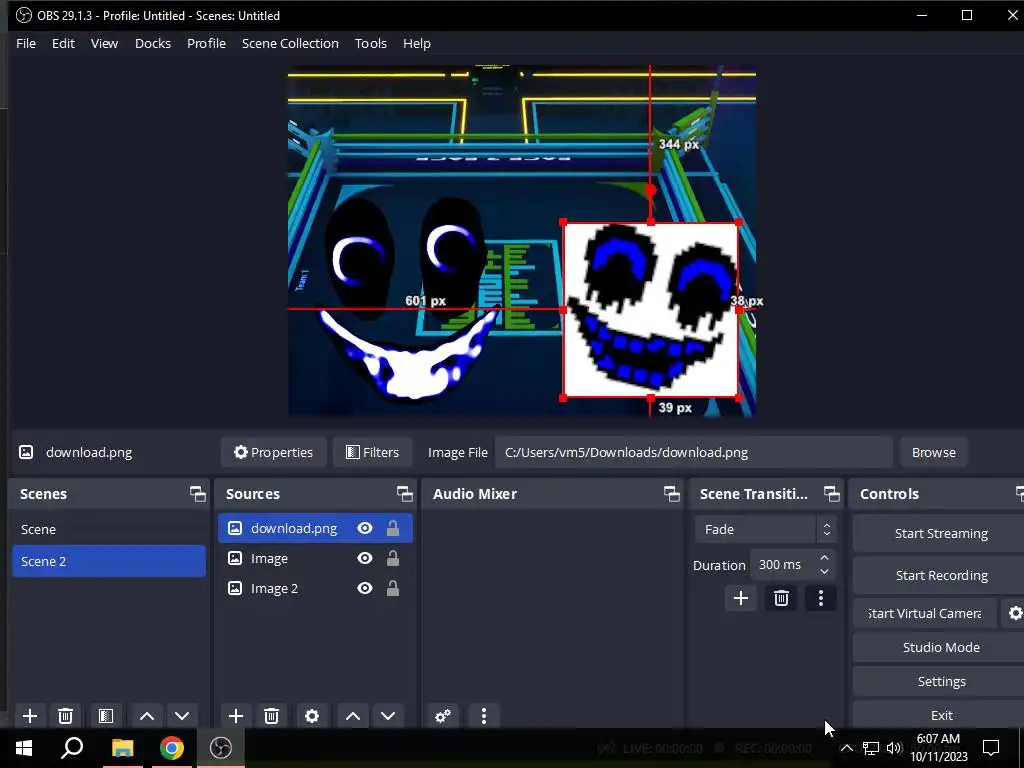Open transition properties three-dot menu

pos(820,598)
